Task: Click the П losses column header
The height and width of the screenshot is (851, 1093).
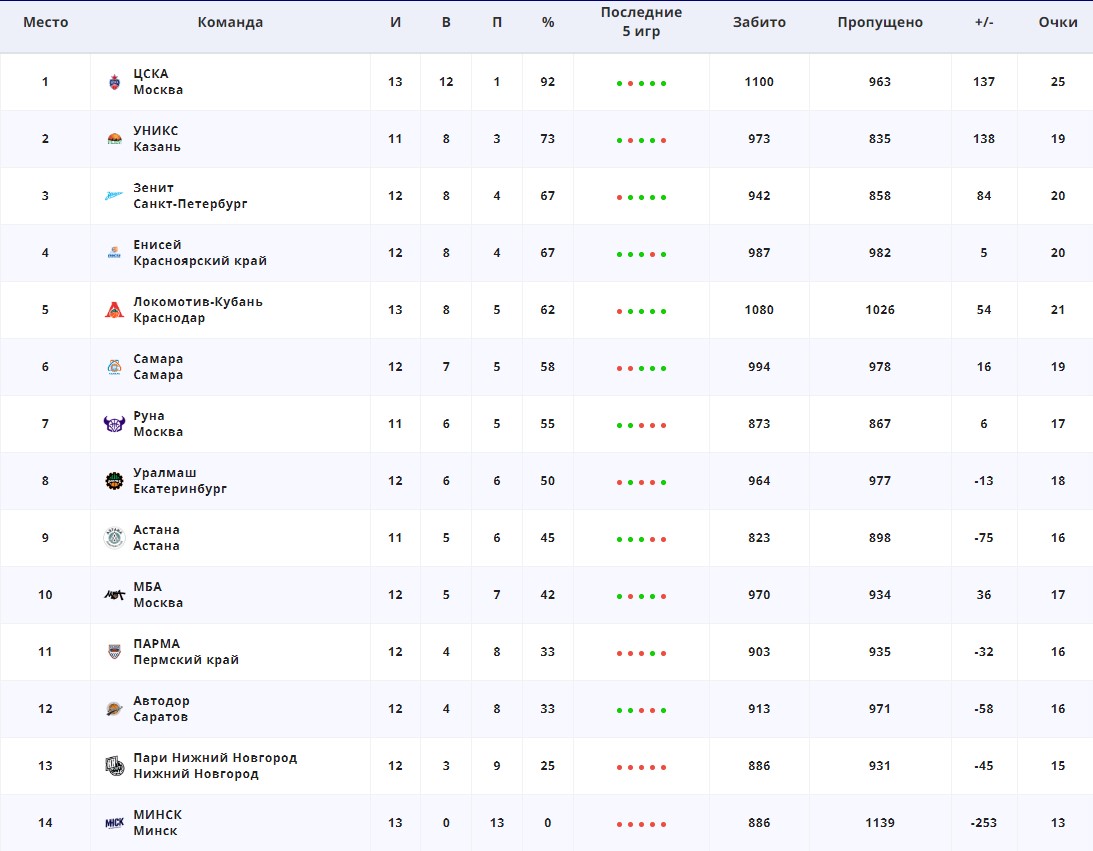Action: coord(497,22)
